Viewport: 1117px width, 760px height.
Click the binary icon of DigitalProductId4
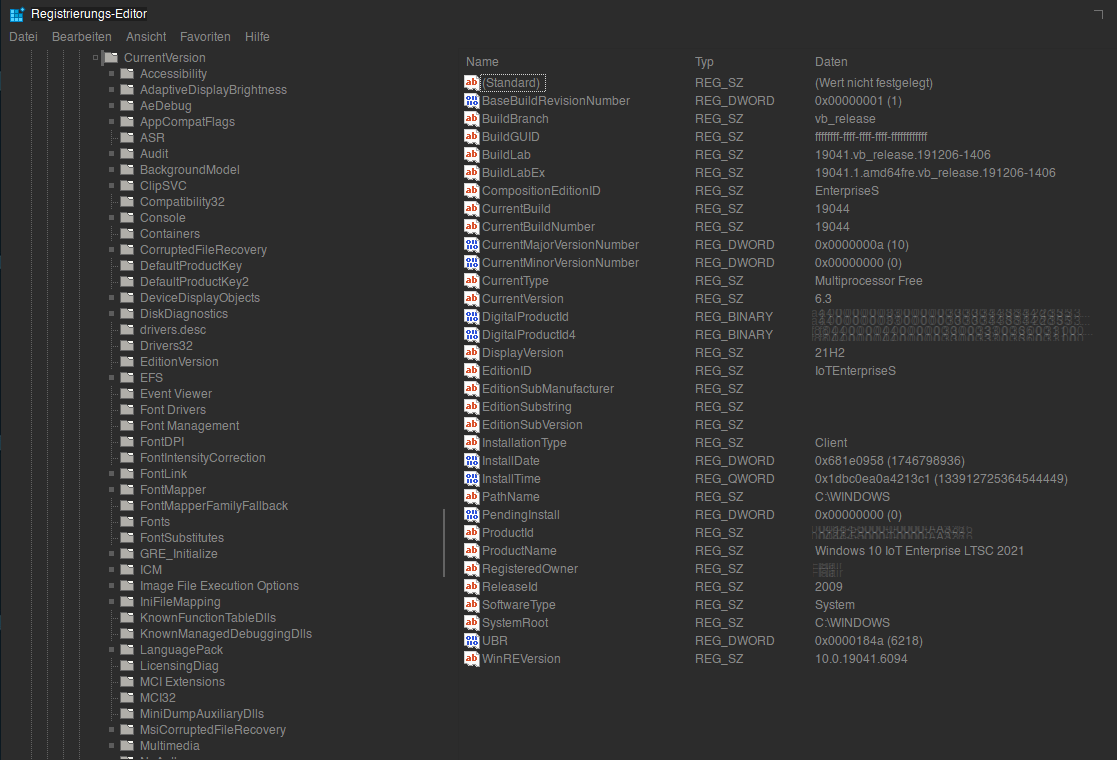point(472,334)
